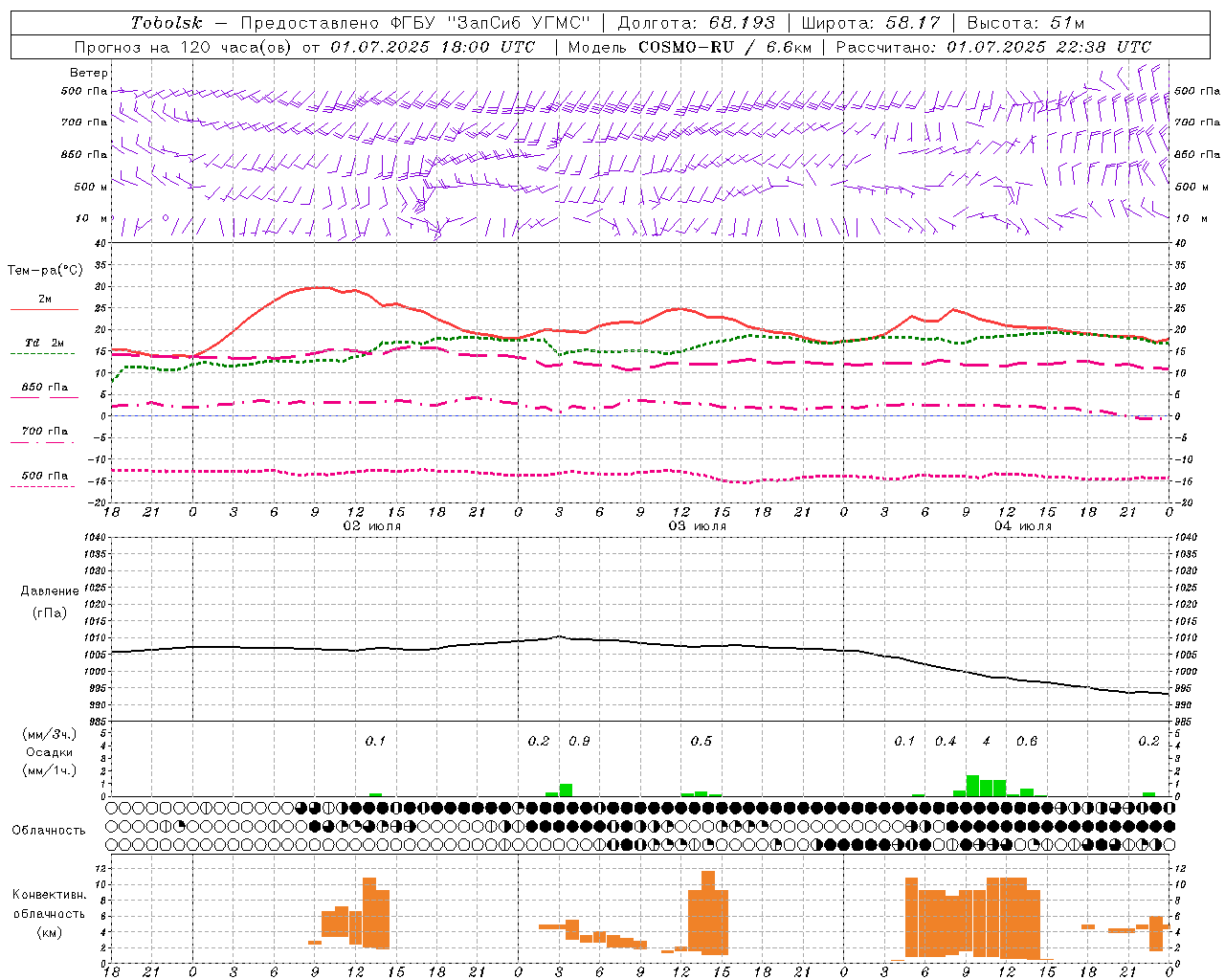Click the Tobolsk station title

(x=167, y=23)
